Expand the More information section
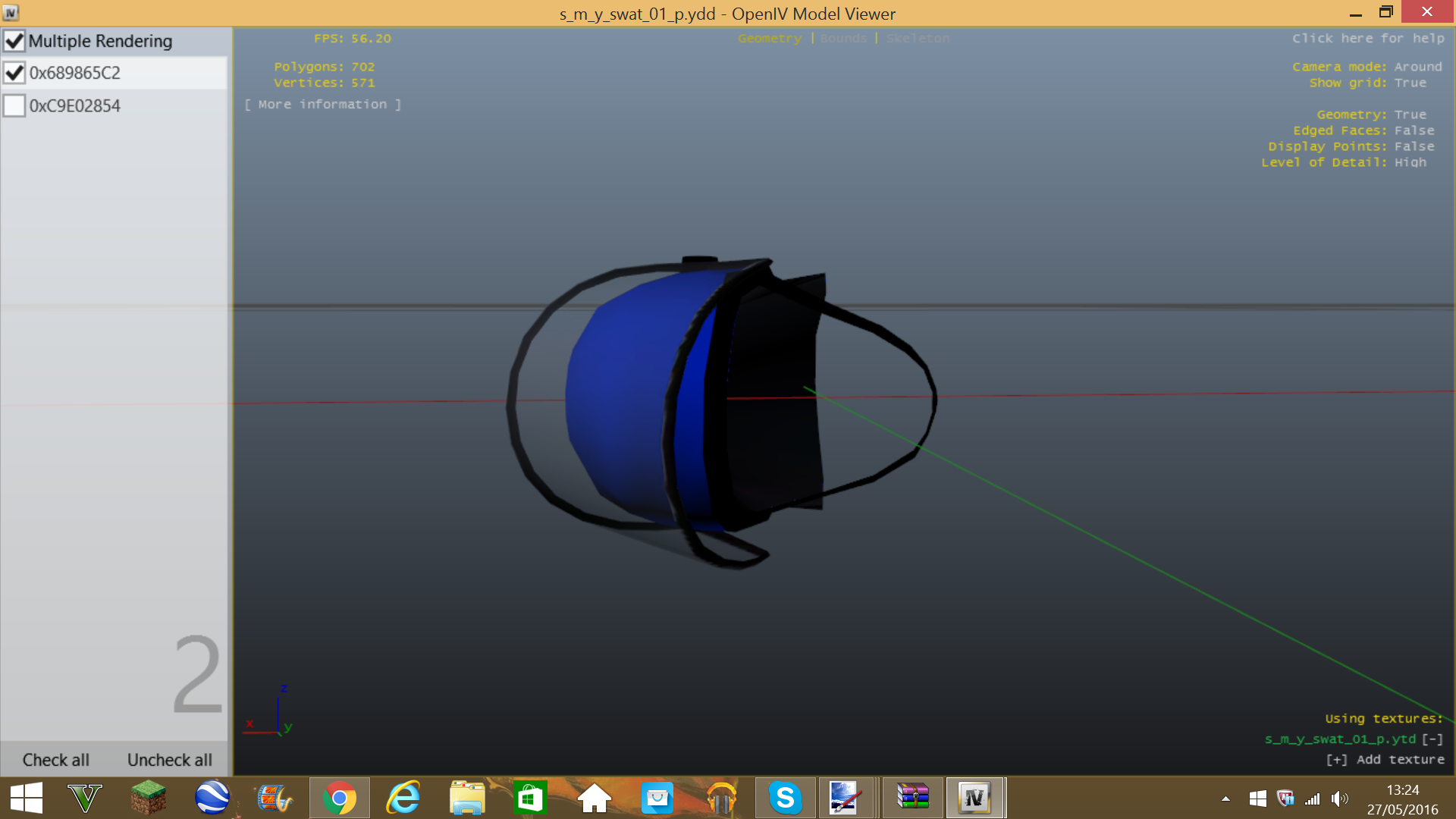The width and height of the screenshot is (1456, 819). (x=322, y=105)
